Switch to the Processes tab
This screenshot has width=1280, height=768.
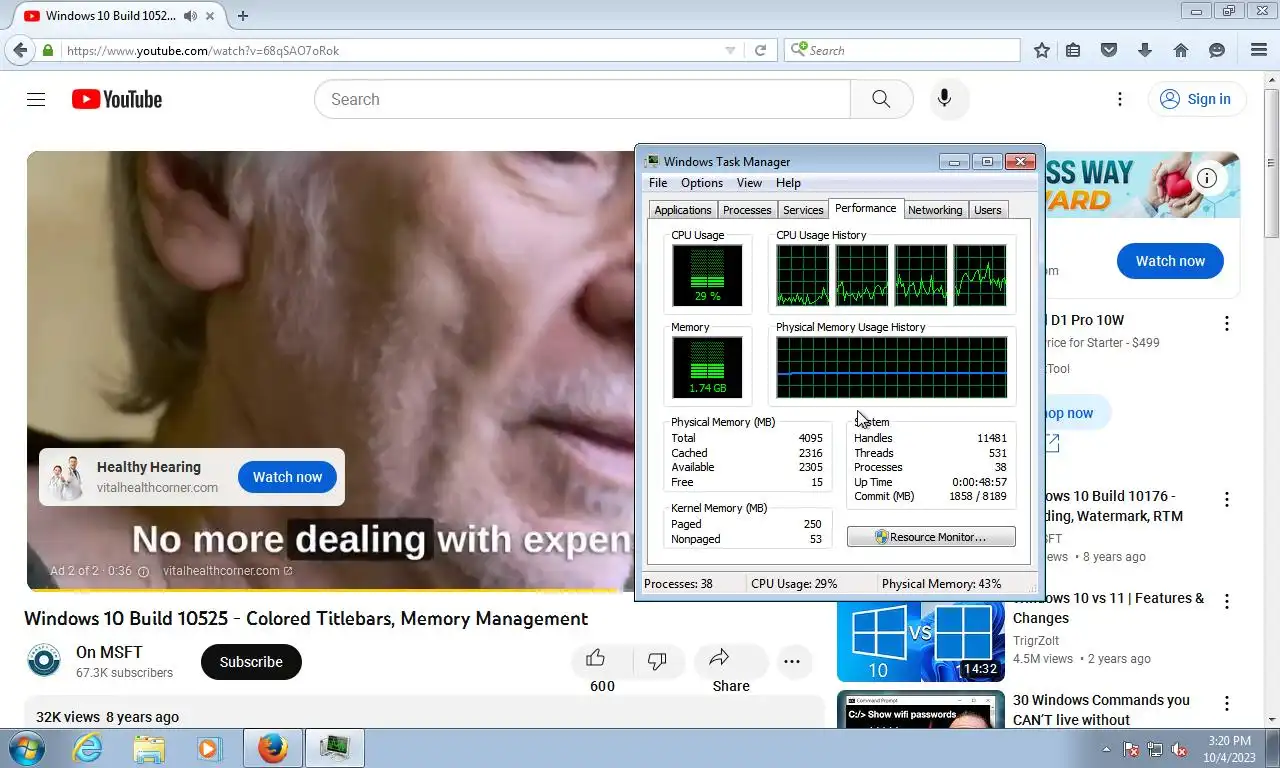click(747, 210)
